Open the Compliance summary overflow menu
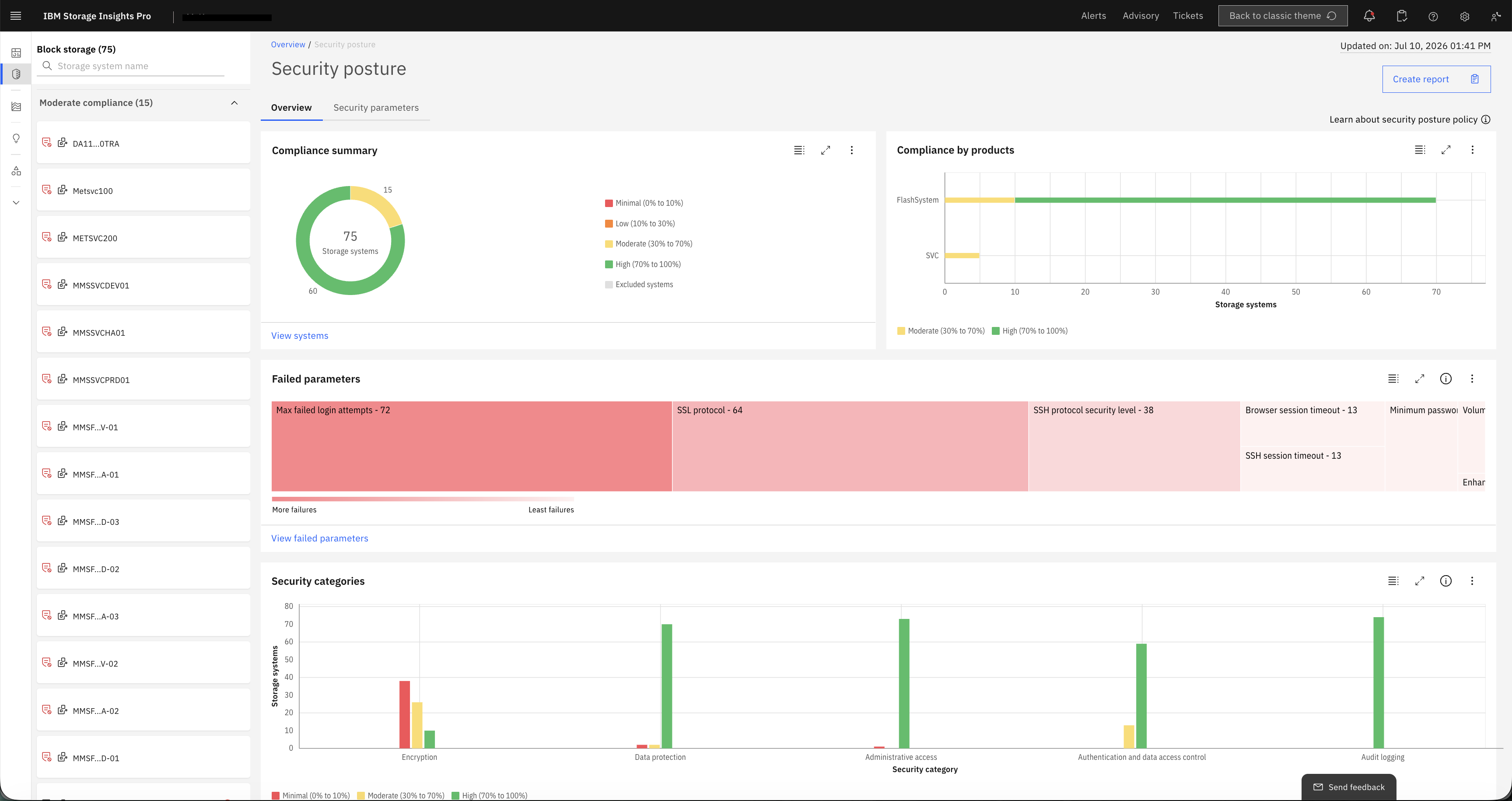Screen dimensions: 1512x801 (852, 150)
